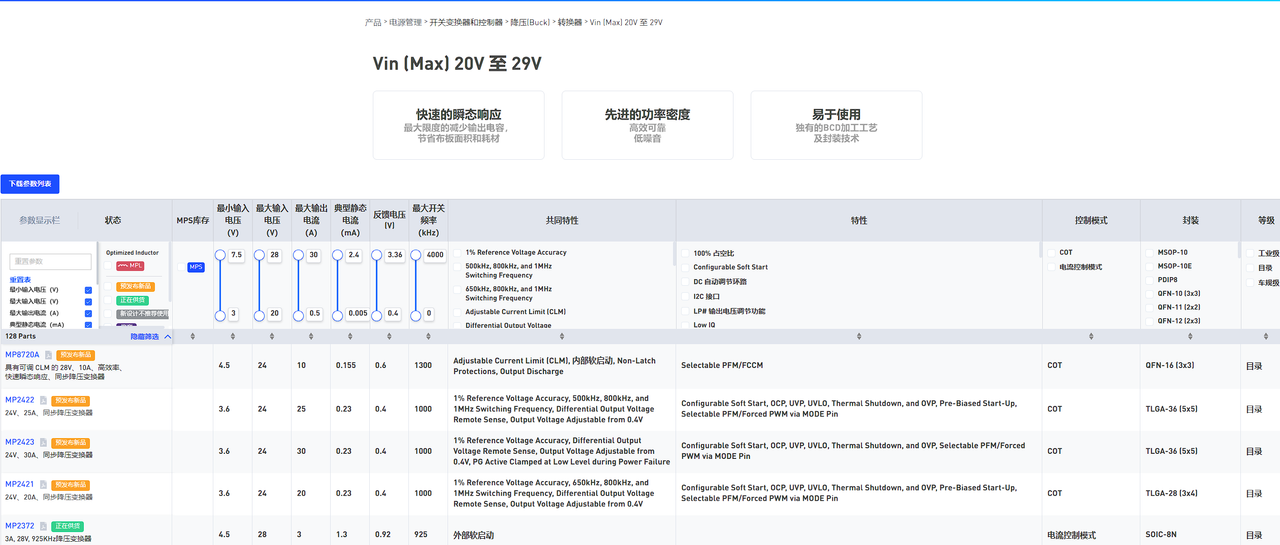Click minimum input voltage slider upper handle

(x=220, y=255)
